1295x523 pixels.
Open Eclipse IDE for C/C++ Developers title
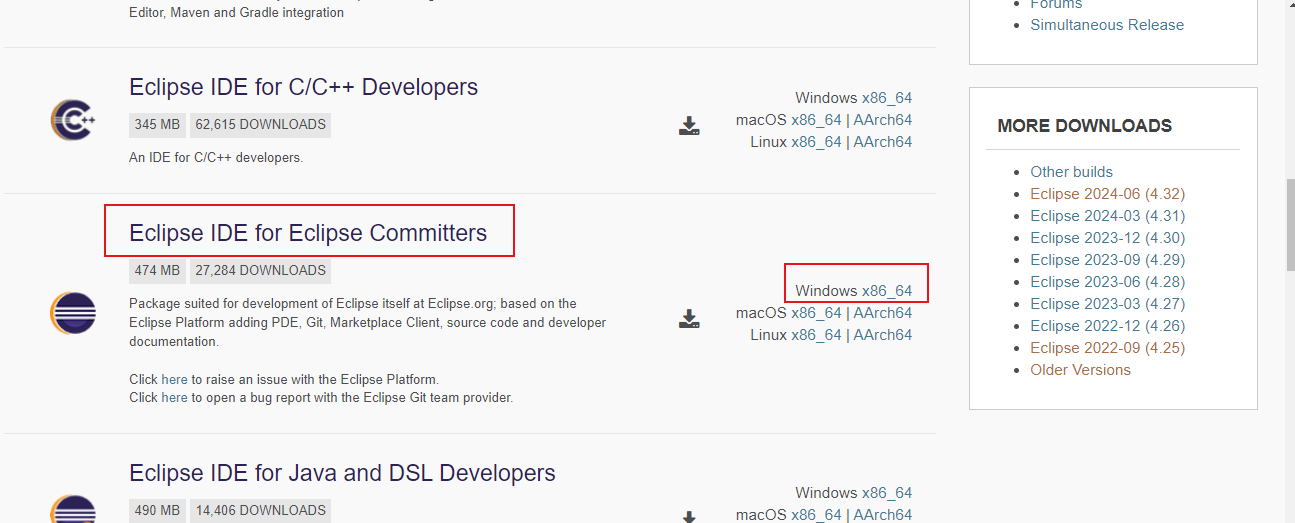(304, 87)
